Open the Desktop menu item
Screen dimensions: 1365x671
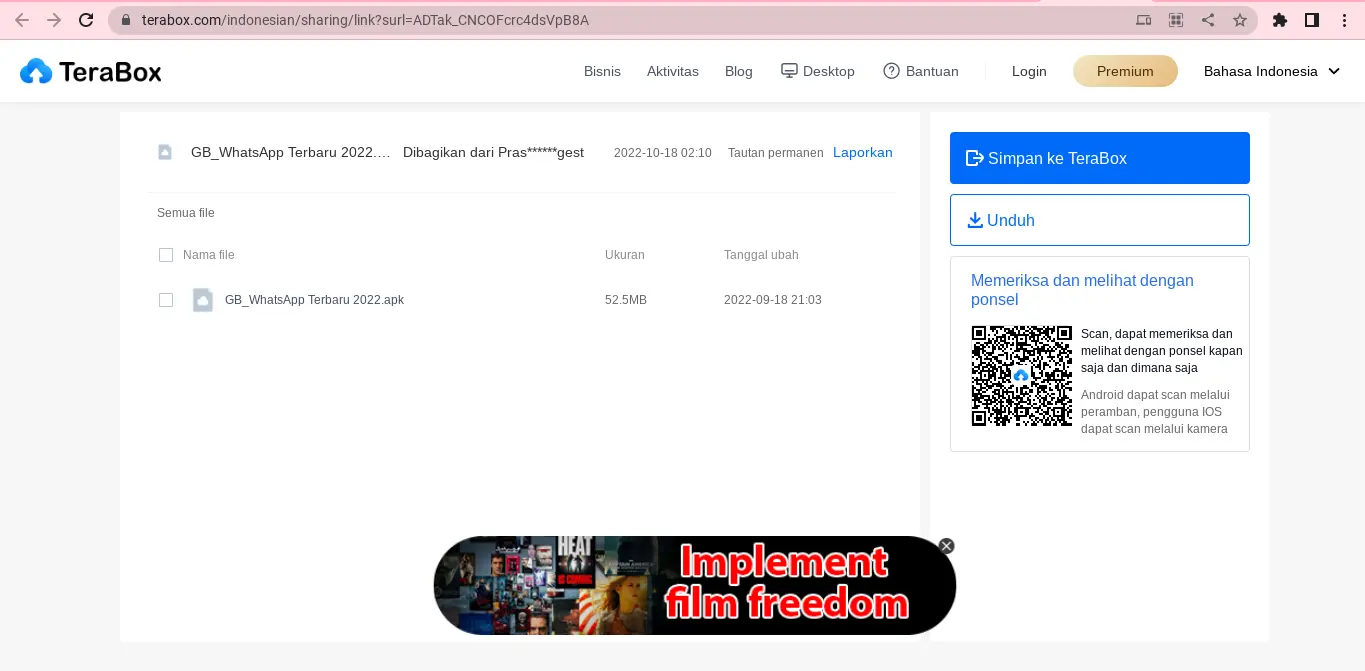click(x=817, y=71)
